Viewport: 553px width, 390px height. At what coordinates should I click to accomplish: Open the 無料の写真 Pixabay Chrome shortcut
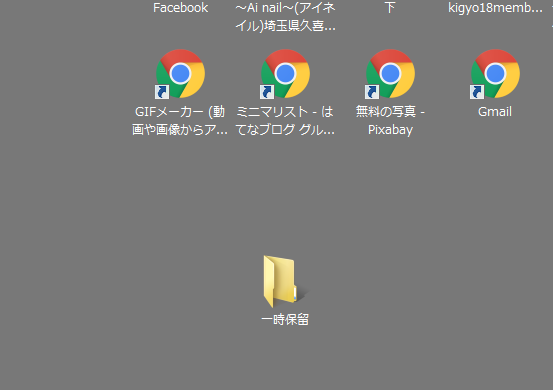point(390,74)
